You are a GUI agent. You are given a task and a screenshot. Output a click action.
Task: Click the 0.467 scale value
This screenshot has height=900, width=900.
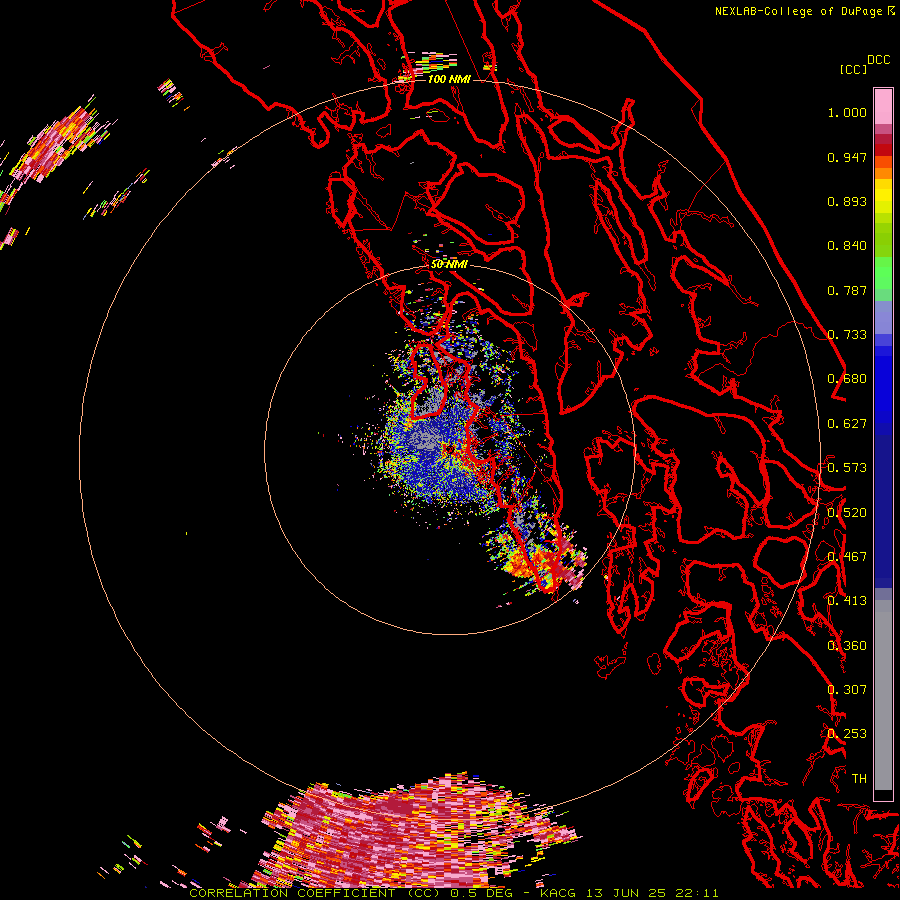tap(847, 557)
